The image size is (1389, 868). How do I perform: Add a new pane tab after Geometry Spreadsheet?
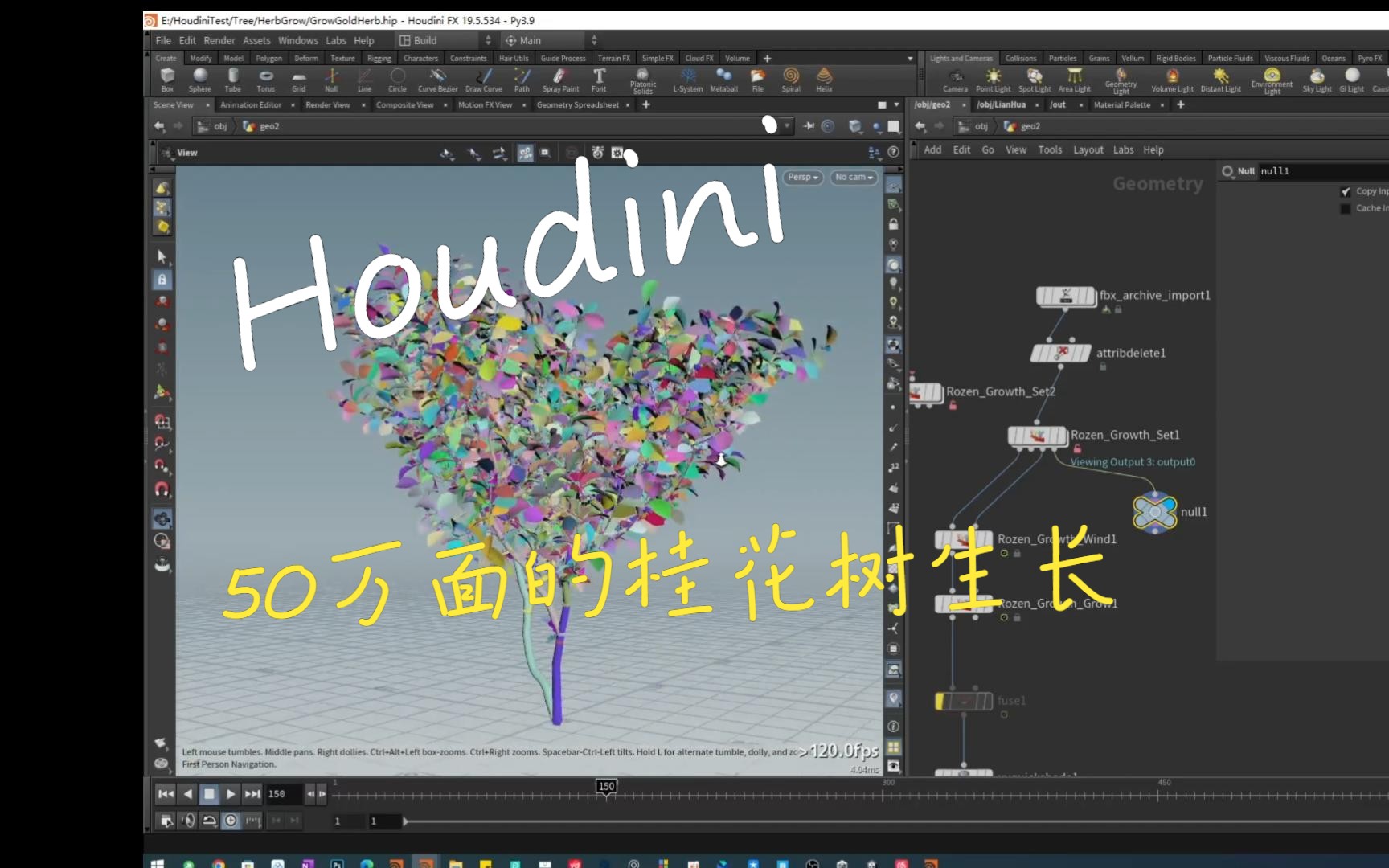[645, 105]
